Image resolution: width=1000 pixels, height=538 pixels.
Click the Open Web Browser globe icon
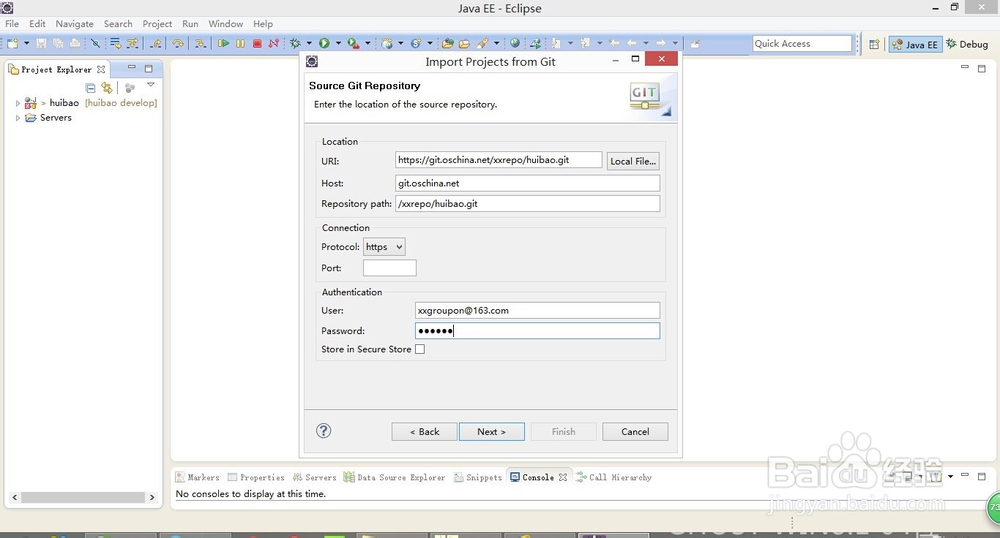pos(515,43)
